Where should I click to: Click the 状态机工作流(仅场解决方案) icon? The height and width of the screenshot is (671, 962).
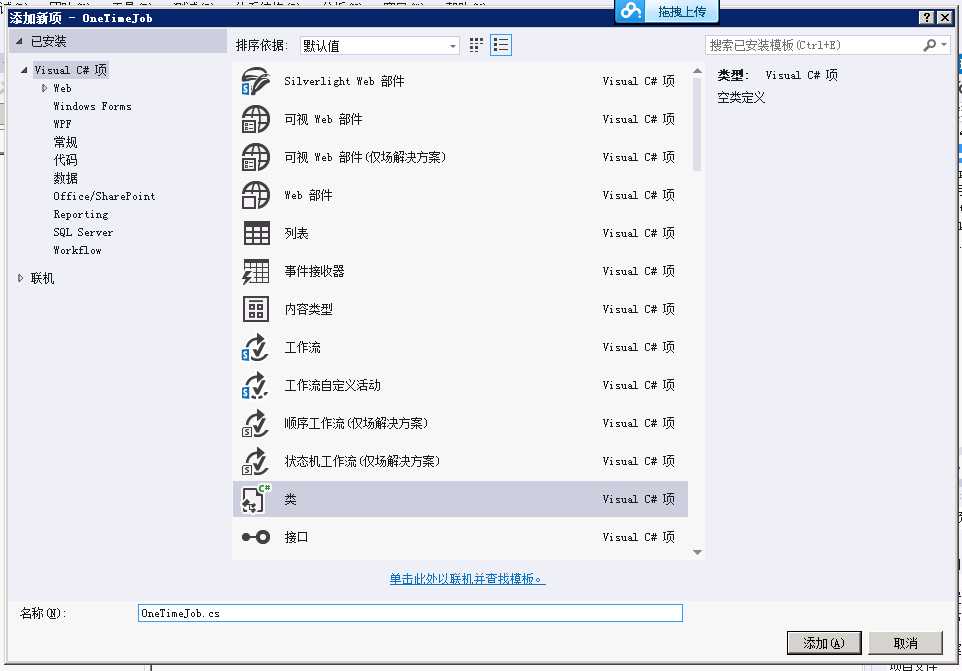click(255, 461)
